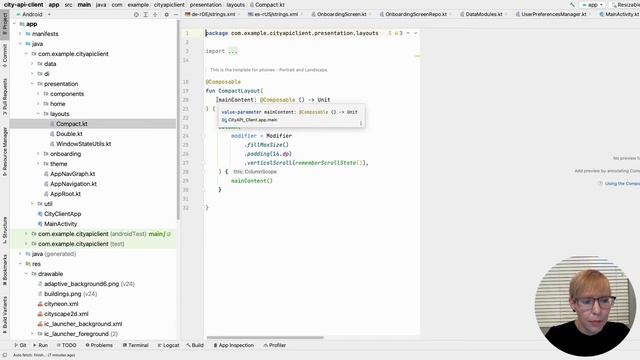The image size is (640, 360).
Task: Open Logcat tool window
Action: [169, 345]
